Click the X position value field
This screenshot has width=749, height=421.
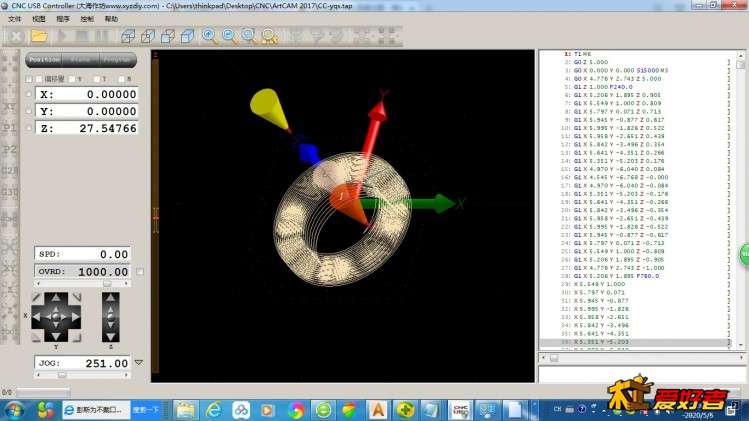(87, 94)
